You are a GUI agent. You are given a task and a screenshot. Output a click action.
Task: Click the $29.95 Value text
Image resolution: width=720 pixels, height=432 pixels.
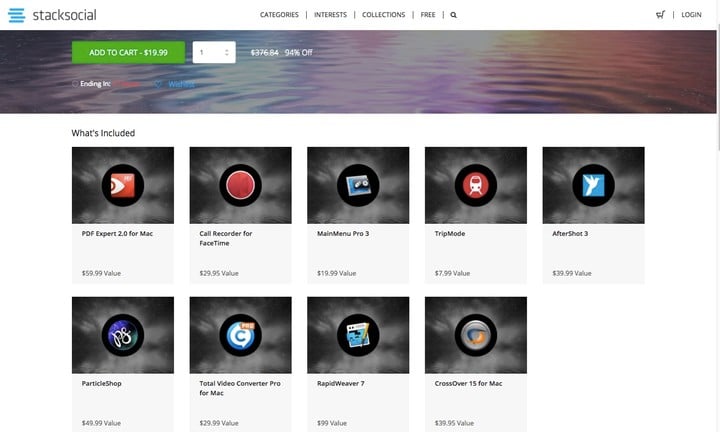[x=219, y=273]
